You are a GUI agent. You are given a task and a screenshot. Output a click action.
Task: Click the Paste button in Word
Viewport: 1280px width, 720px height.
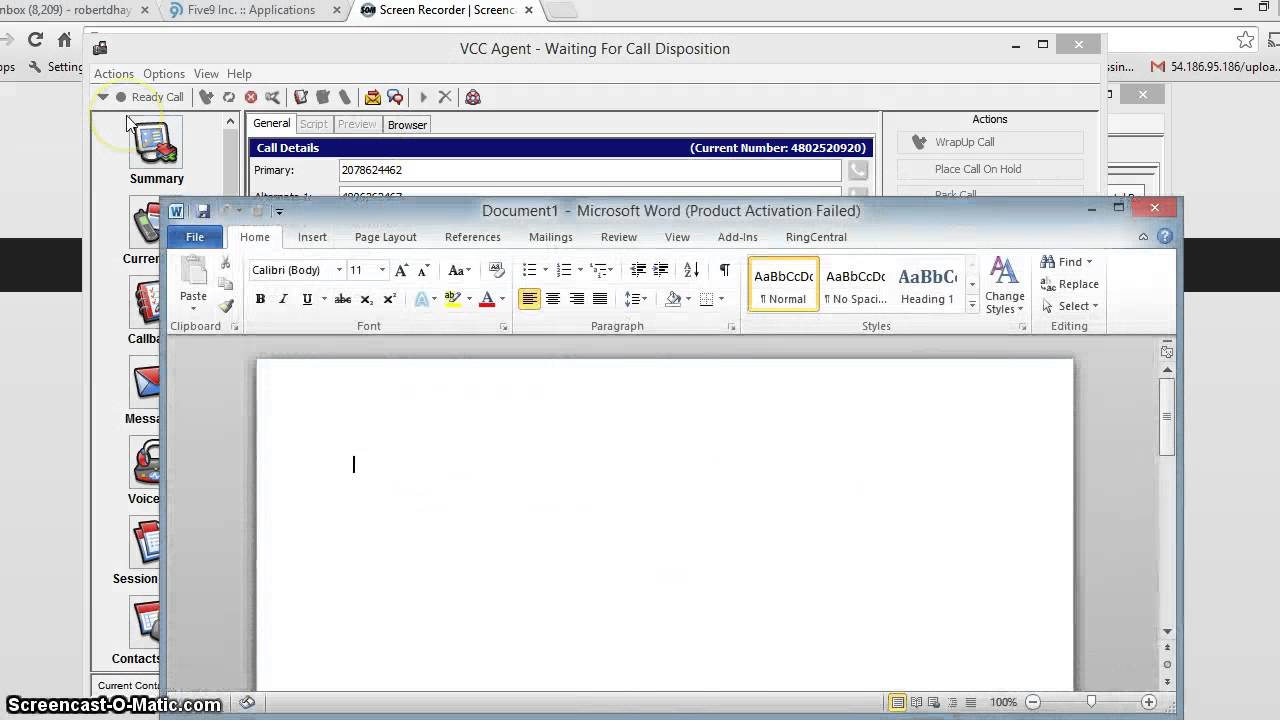pyautogui.click(x=193, y=281)
